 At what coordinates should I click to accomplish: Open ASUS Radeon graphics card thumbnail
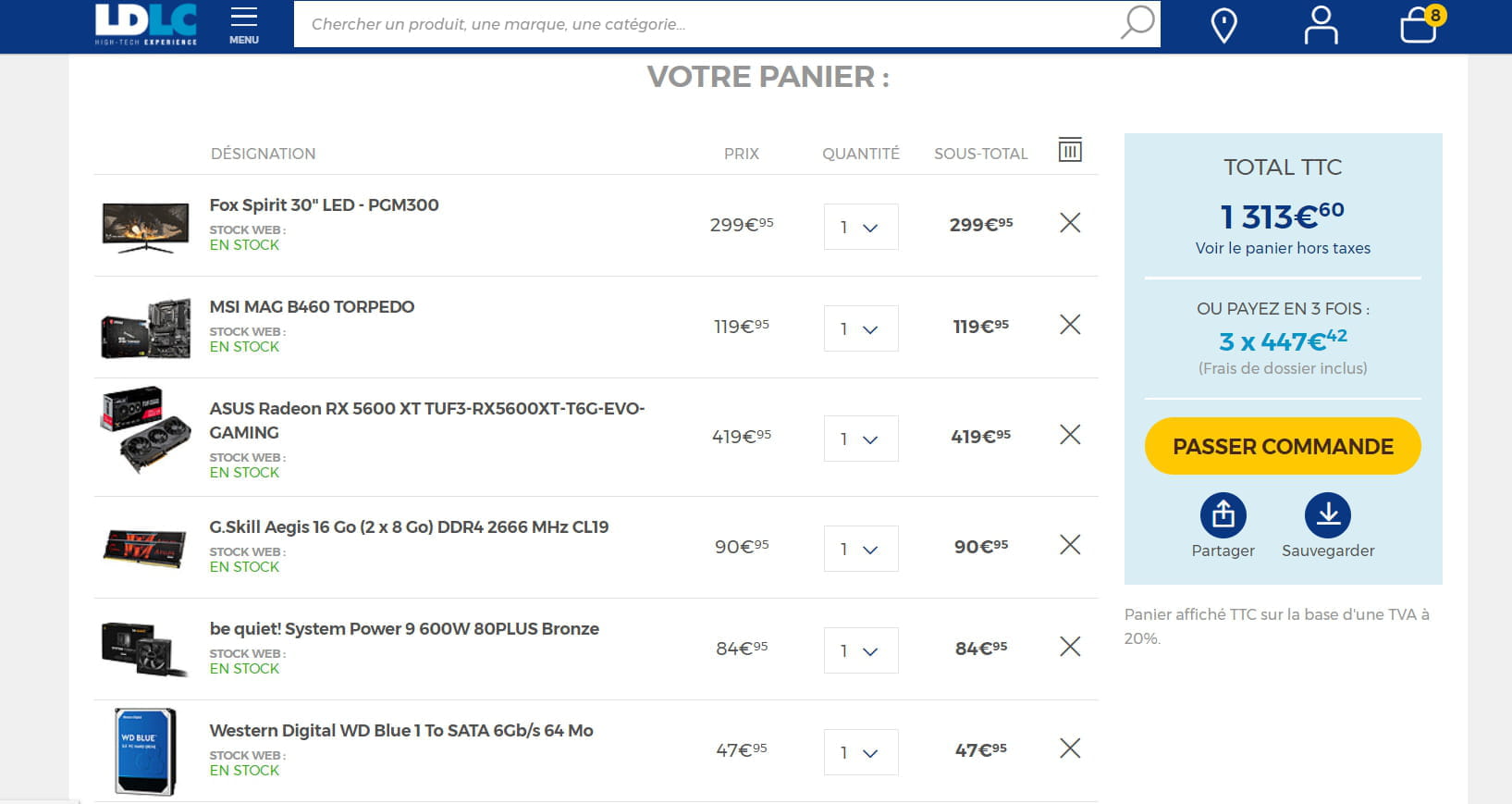click(x=145, y=430)
